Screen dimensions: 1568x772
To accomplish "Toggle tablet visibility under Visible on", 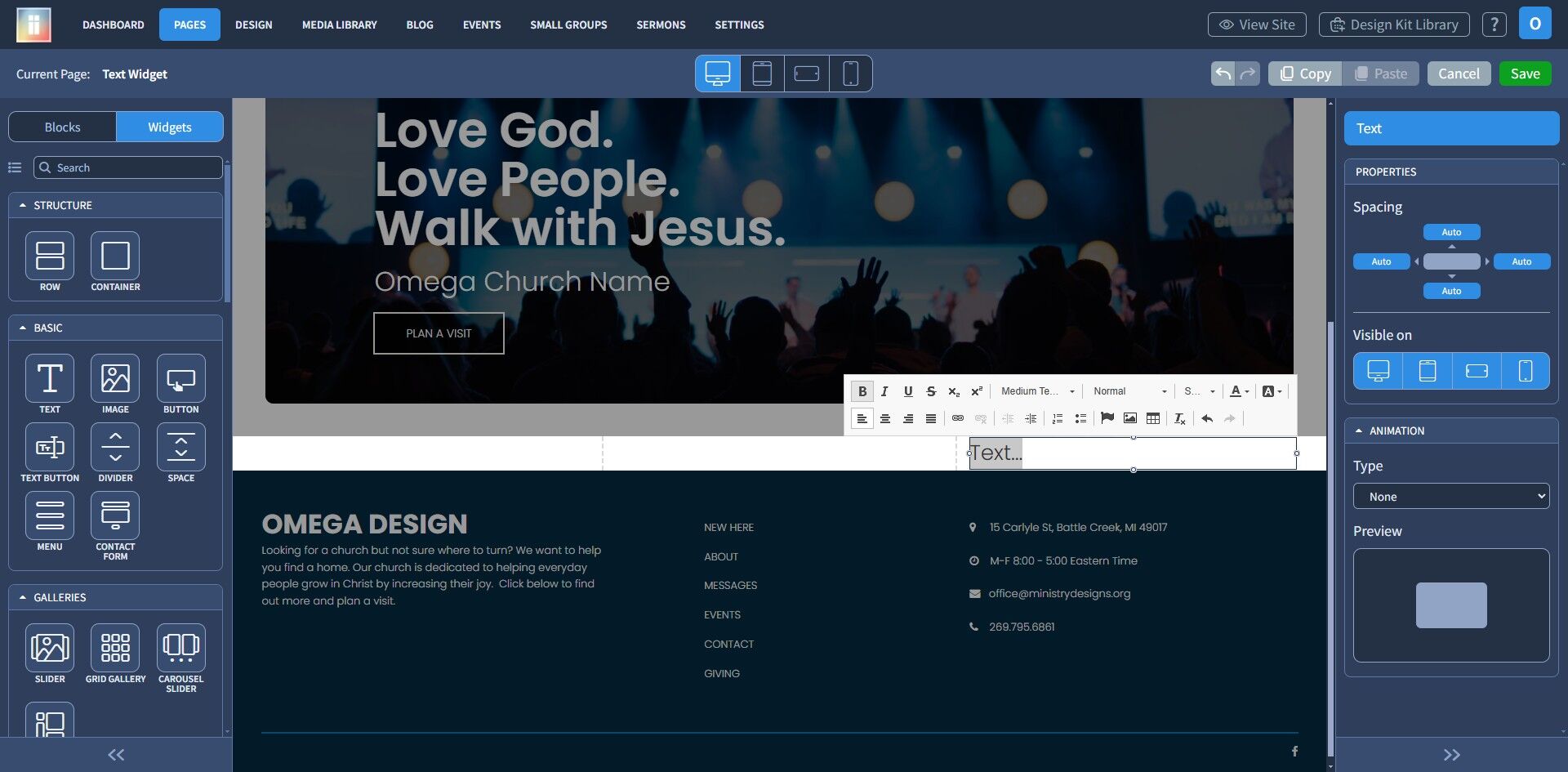I will point(1427,371).
